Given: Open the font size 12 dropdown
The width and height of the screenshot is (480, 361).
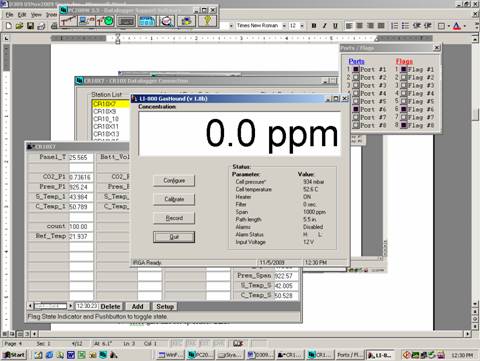Looking at the screenshot, I should coord(302,26).
